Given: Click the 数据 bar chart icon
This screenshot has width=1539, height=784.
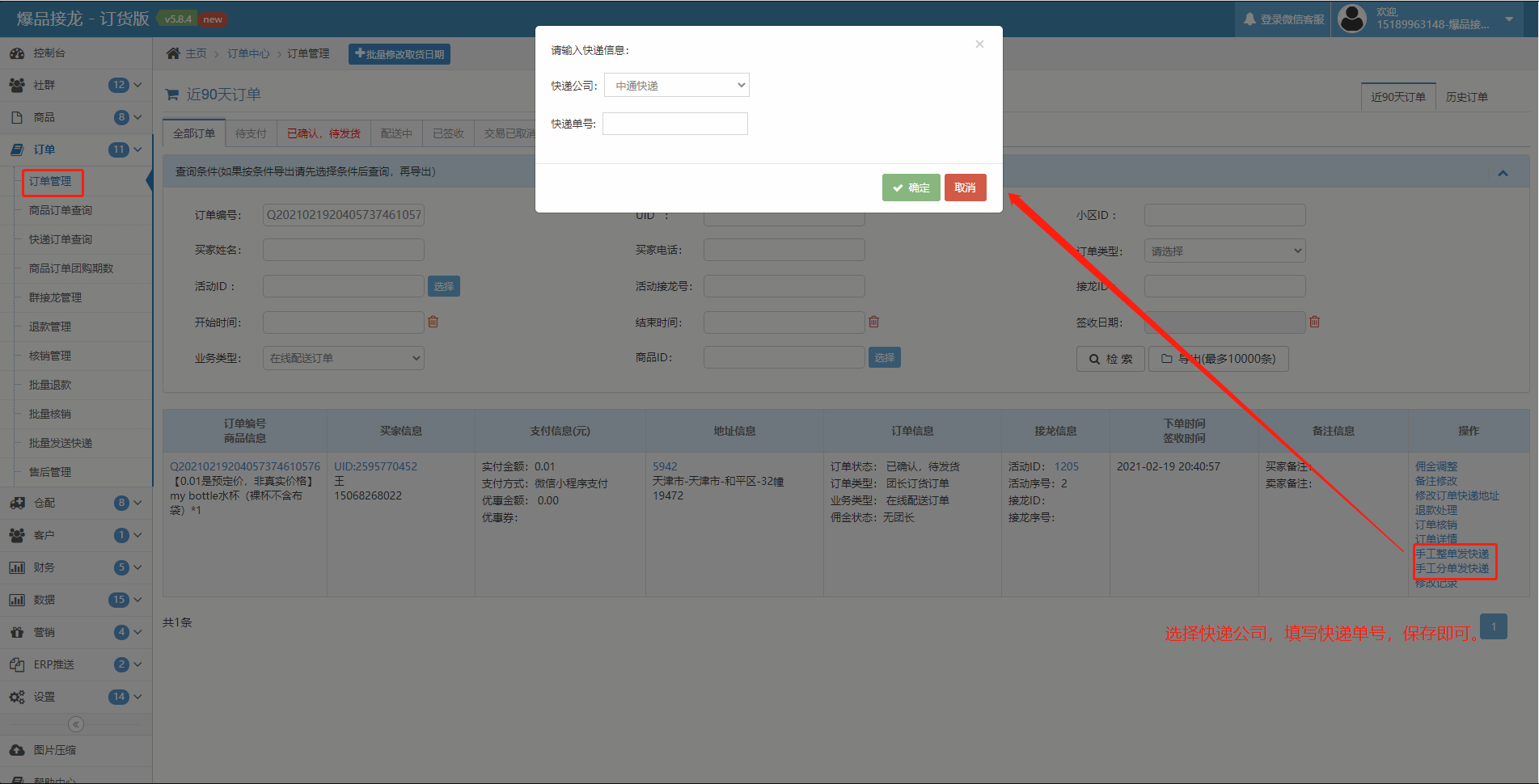Looking at the screenshot, I should [17, 600].
